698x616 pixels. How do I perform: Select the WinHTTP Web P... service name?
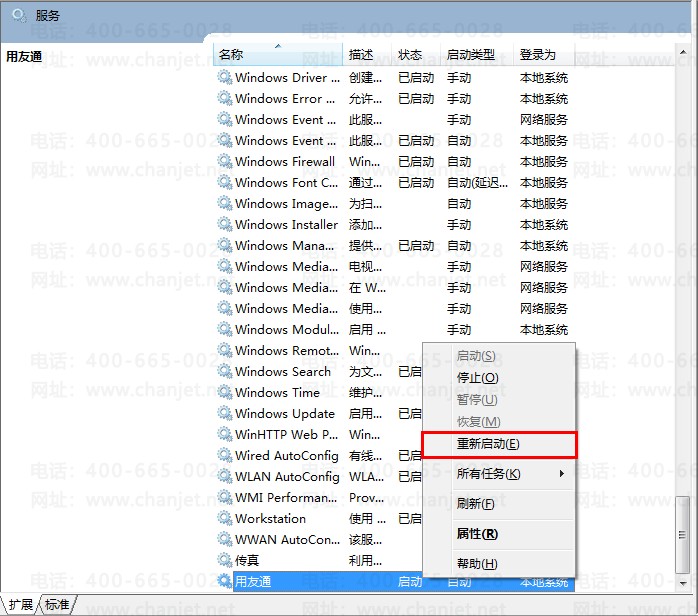click(287, 435)
